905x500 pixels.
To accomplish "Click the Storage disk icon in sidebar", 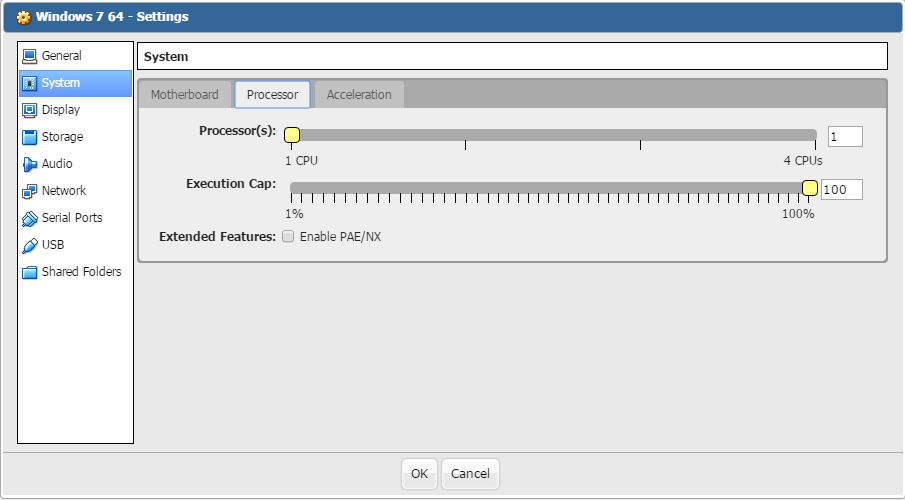I will click(x=30, y=137).
